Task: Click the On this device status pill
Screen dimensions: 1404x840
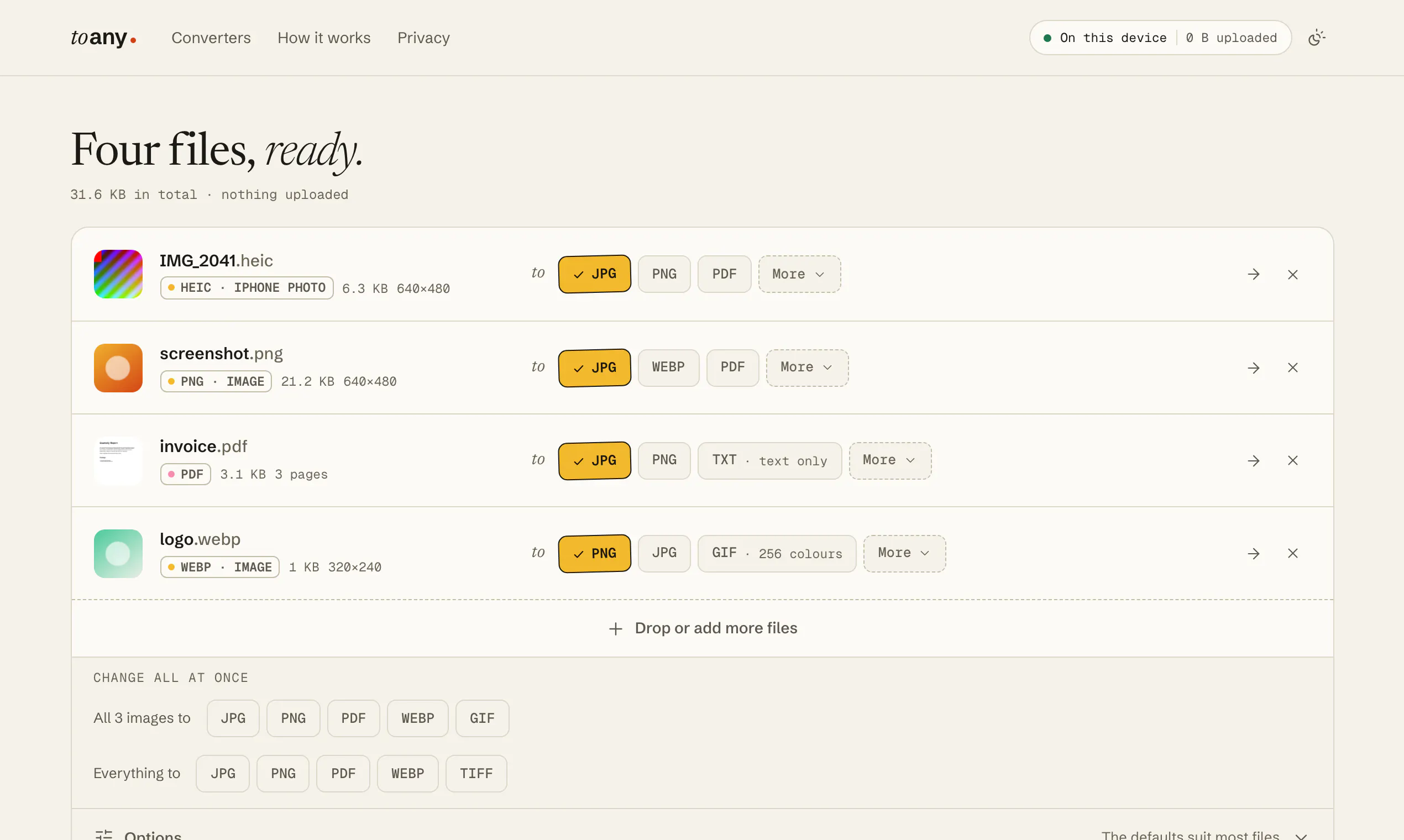Action: (1160, 38)
